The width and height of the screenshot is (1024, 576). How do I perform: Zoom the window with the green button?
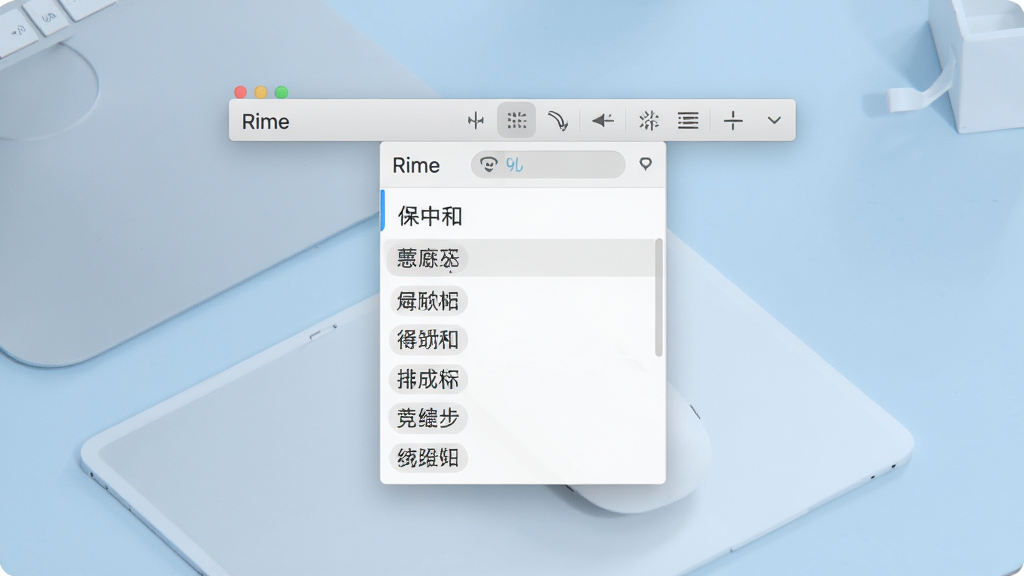(x=281, y=92)
